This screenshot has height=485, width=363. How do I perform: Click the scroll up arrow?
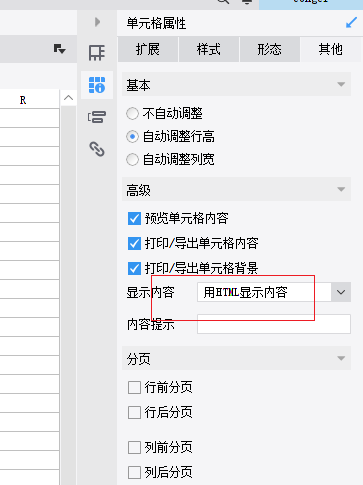(x=68, y=98)
